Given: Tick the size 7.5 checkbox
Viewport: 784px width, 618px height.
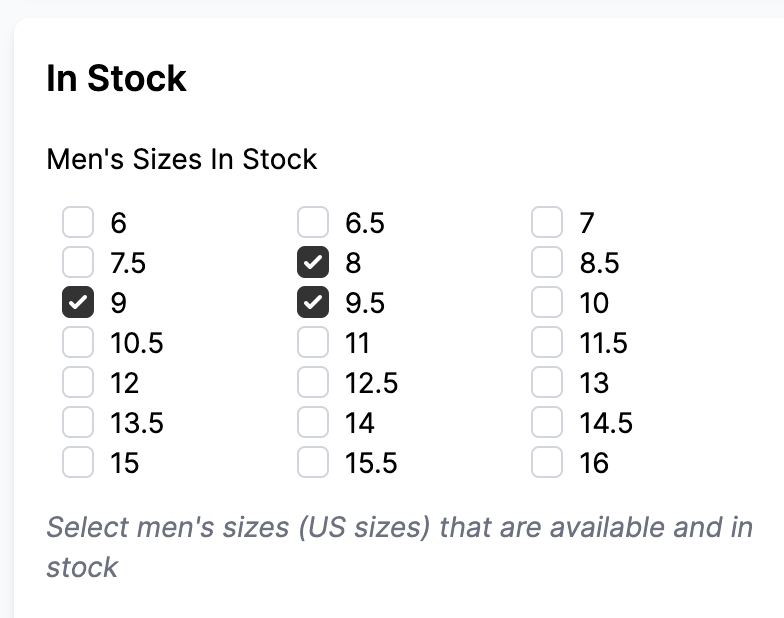Looking at the screenshot, I should coord(78,262).
